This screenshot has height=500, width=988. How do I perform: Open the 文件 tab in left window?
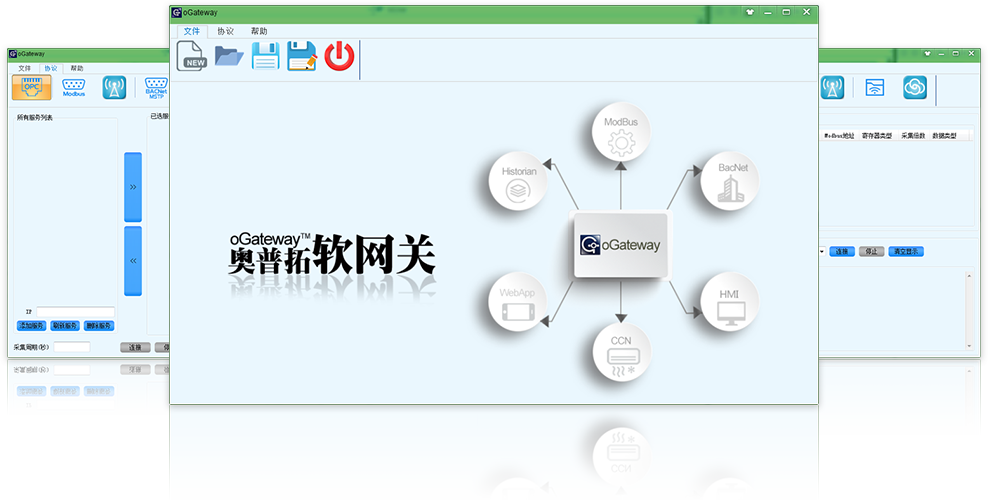25,68
